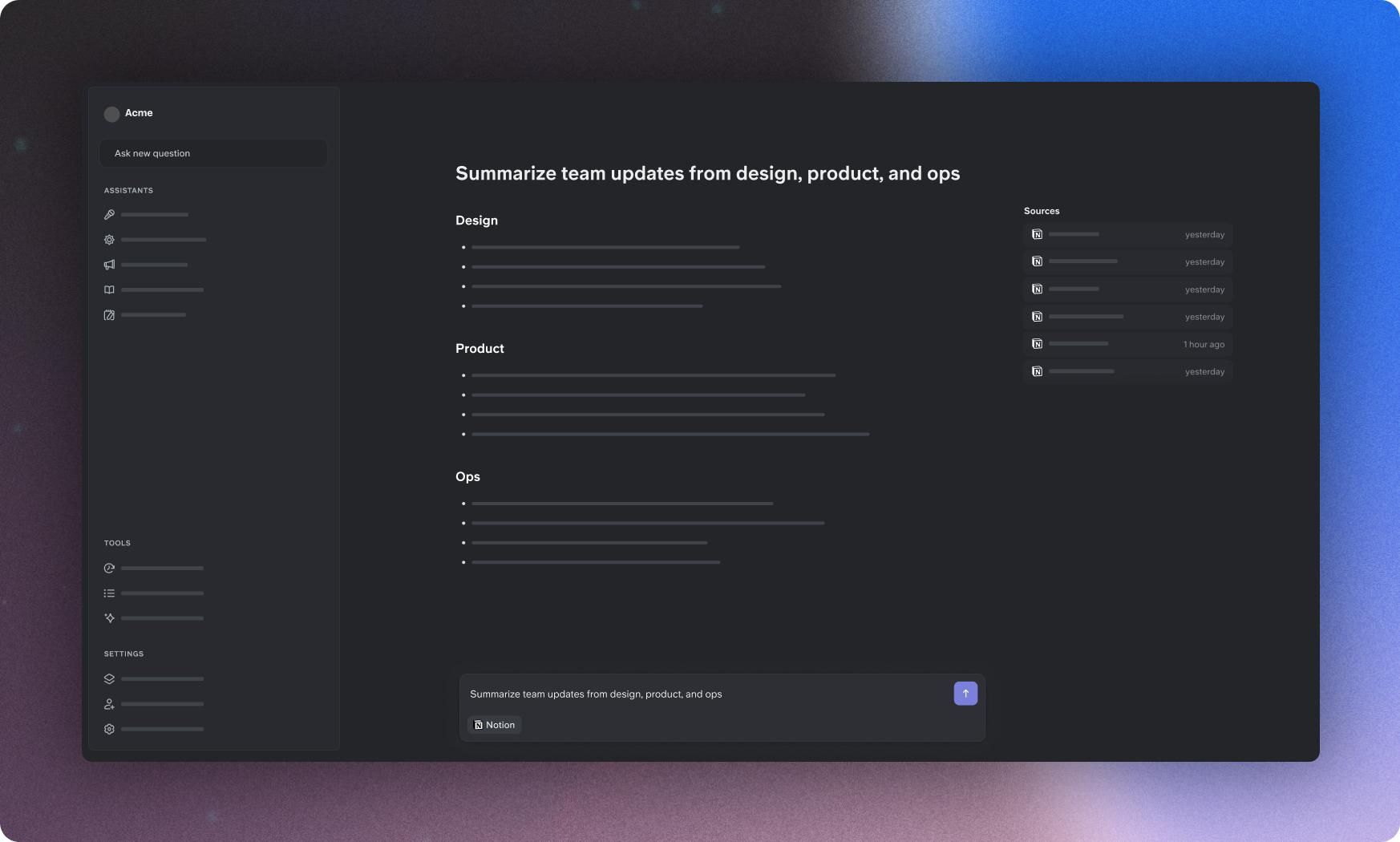1400x842 pixels.
Task: Focus the Ask new question field
Action: [213, 153]
